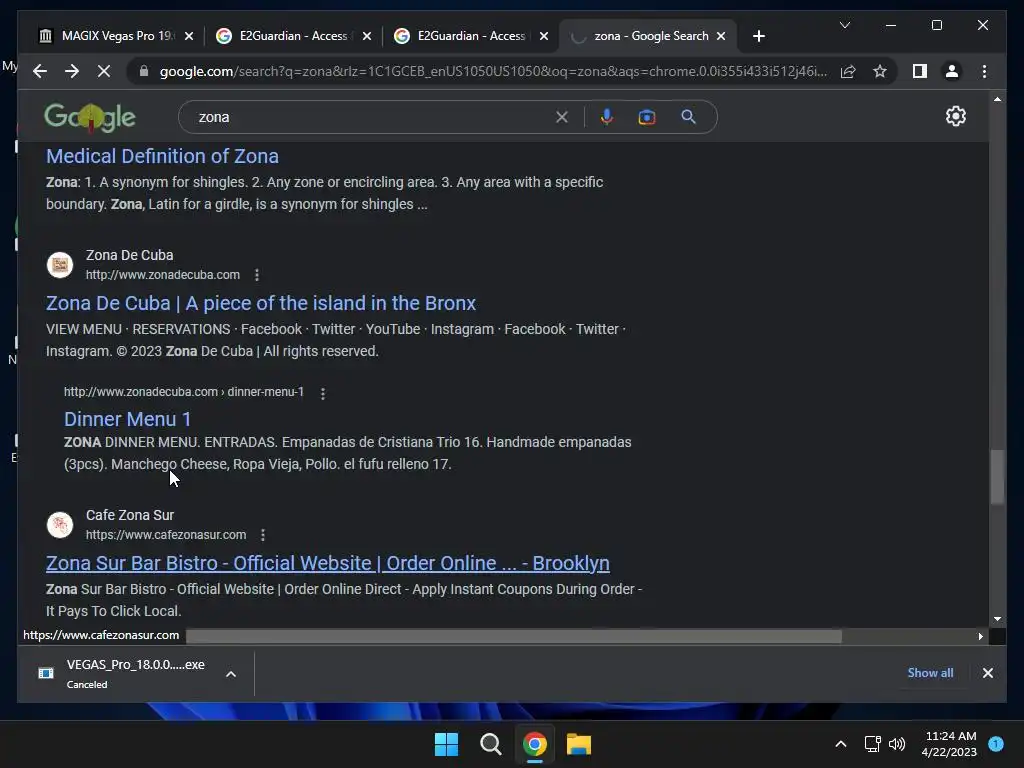This screenshot has height=768, width=1024.
Task: Open the volume control in tray
Action: 897,744
